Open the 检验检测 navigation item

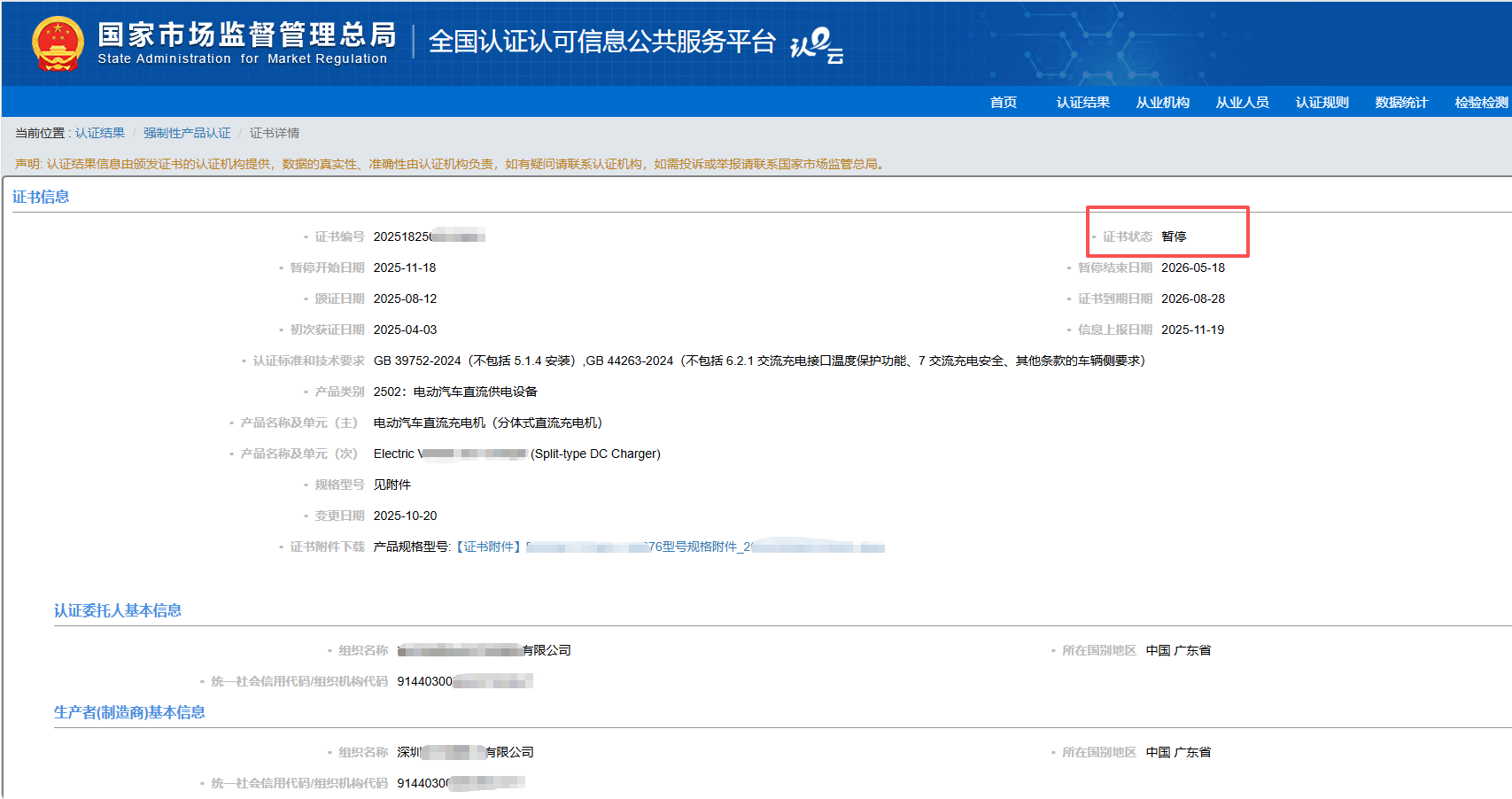click(x=1480, y=102)
